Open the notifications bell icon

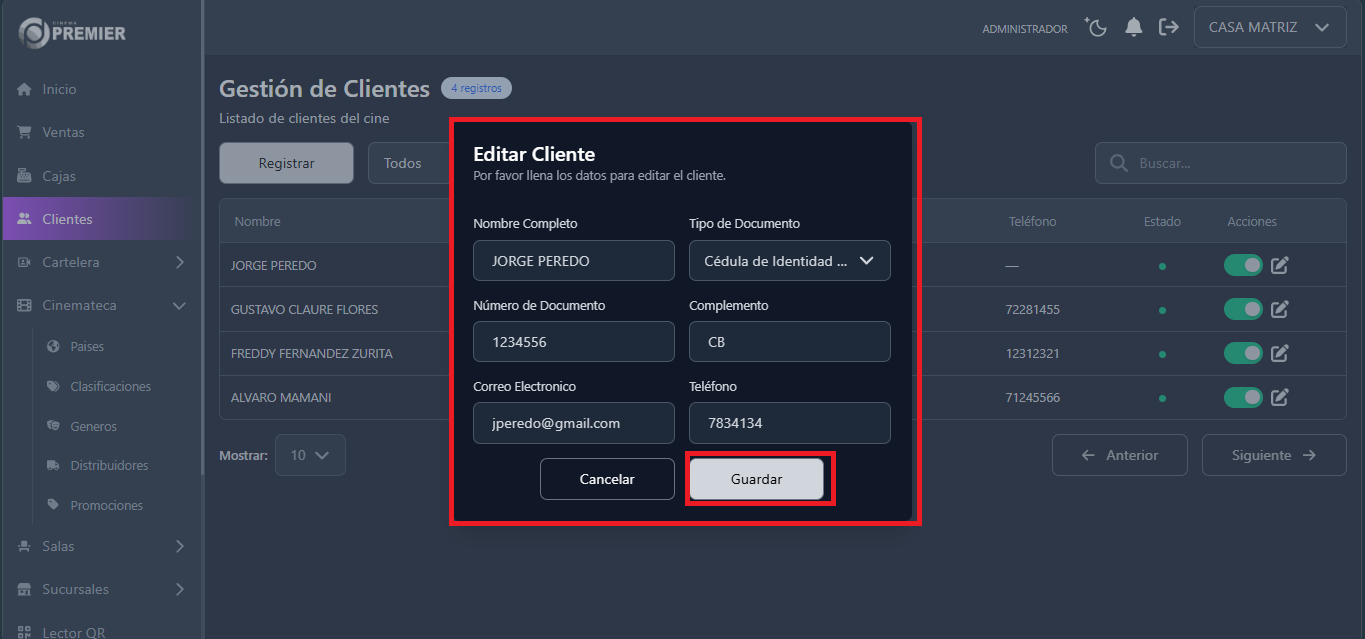point(1133,27)
